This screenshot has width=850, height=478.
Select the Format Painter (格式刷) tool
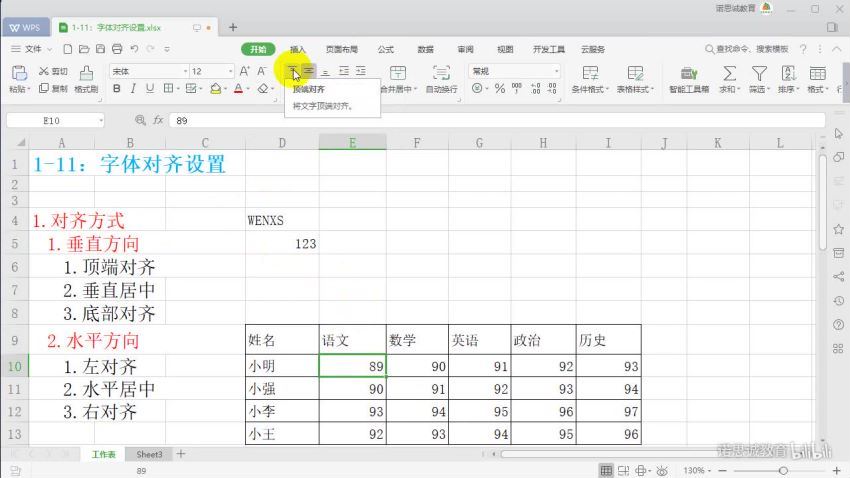coord(86,79)
